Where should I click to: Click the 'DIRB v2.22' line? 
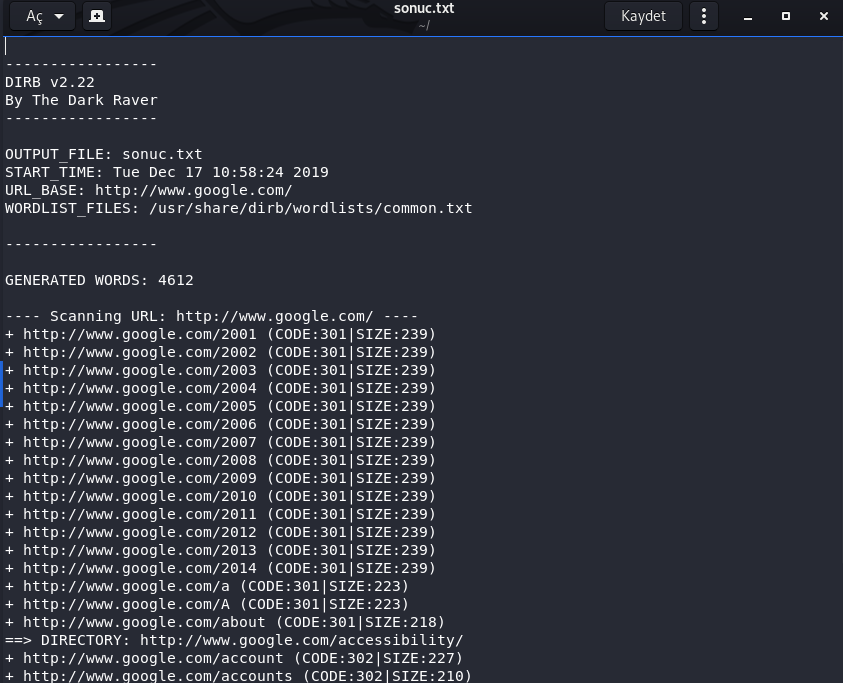point(50,82)
